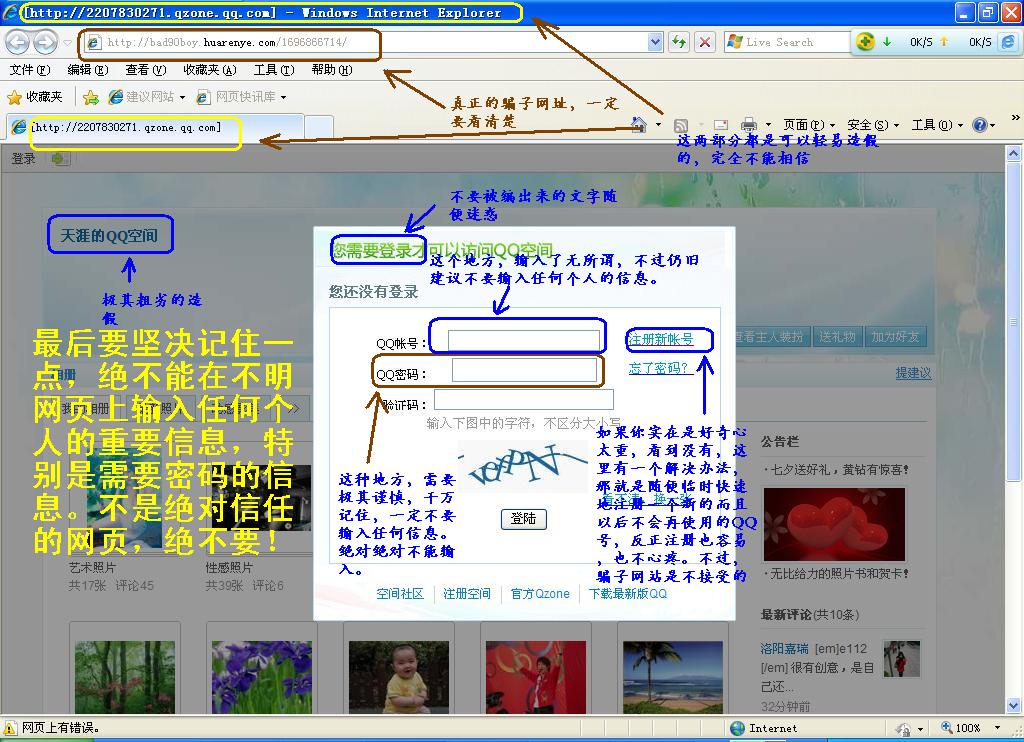Open 洛阳嘉瑞 commenter profile link

tap(784, 649)
